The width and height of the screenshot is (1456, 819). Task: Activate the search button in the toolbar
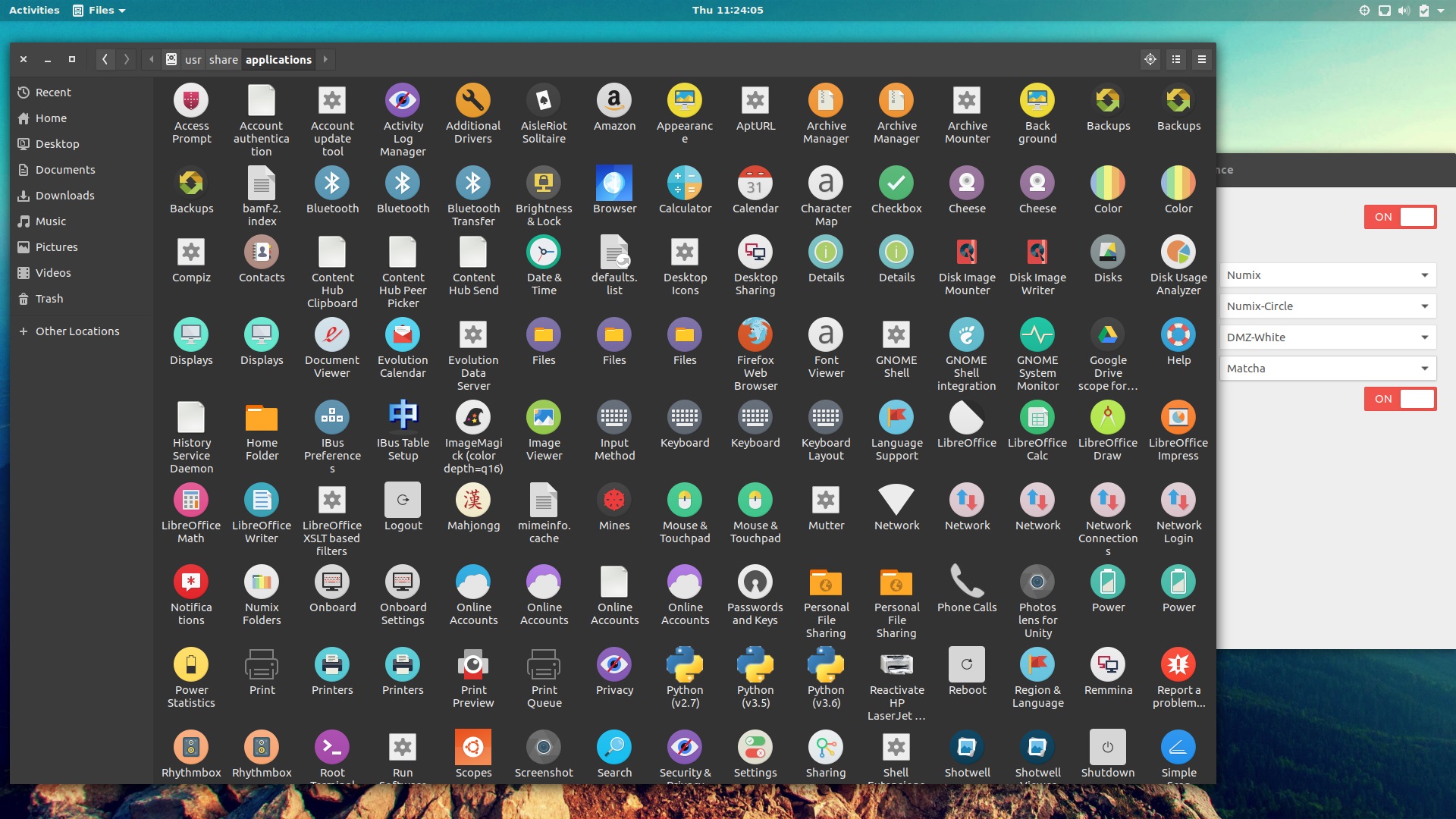coord(1150,59)
